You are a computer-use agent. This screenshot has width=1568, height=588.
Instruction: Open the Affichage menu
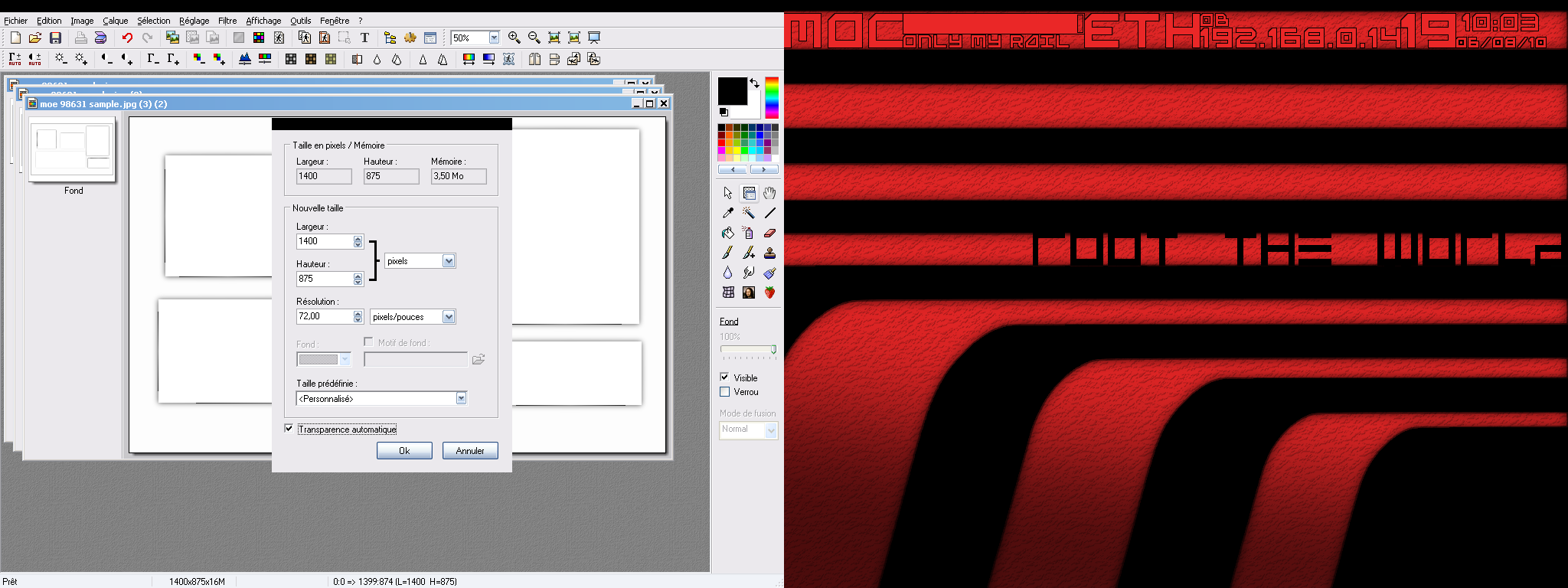[x=263, y=21]
